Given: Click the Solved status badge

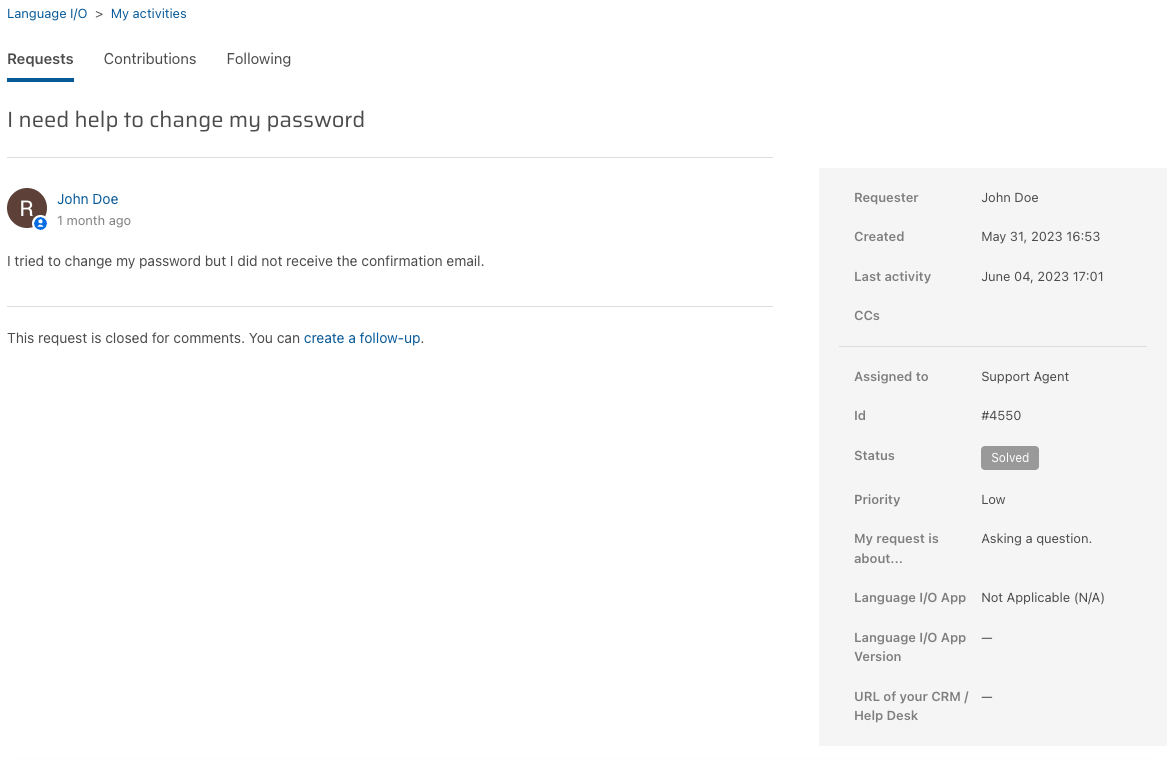Looking at the screenshot, I should pyautogui.click(x=1010, y=458).
